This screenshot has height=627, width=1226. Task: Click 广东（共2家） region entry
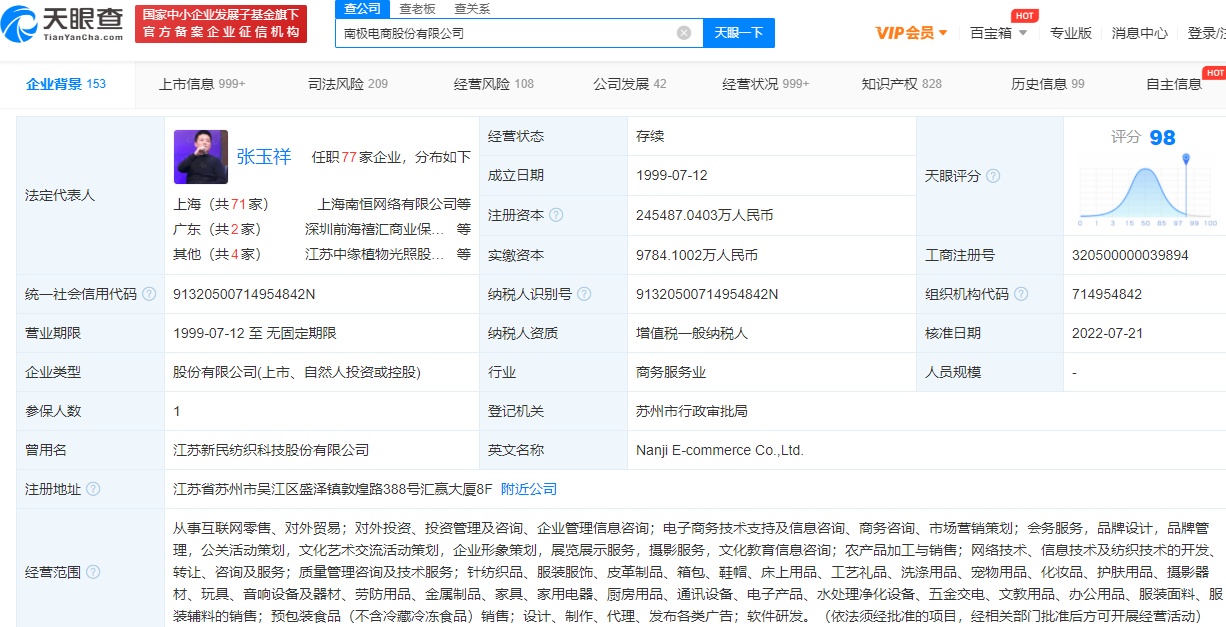pos(217,229)
